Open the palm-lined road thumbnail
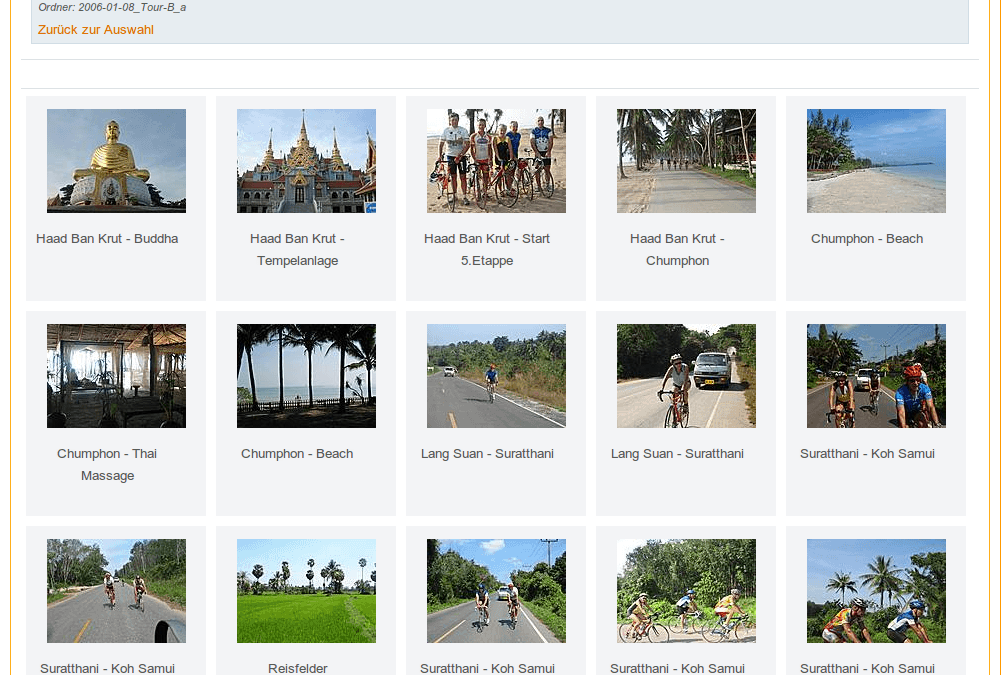The height and width of the screenshot is (675, 1001). tap(686, 161)
